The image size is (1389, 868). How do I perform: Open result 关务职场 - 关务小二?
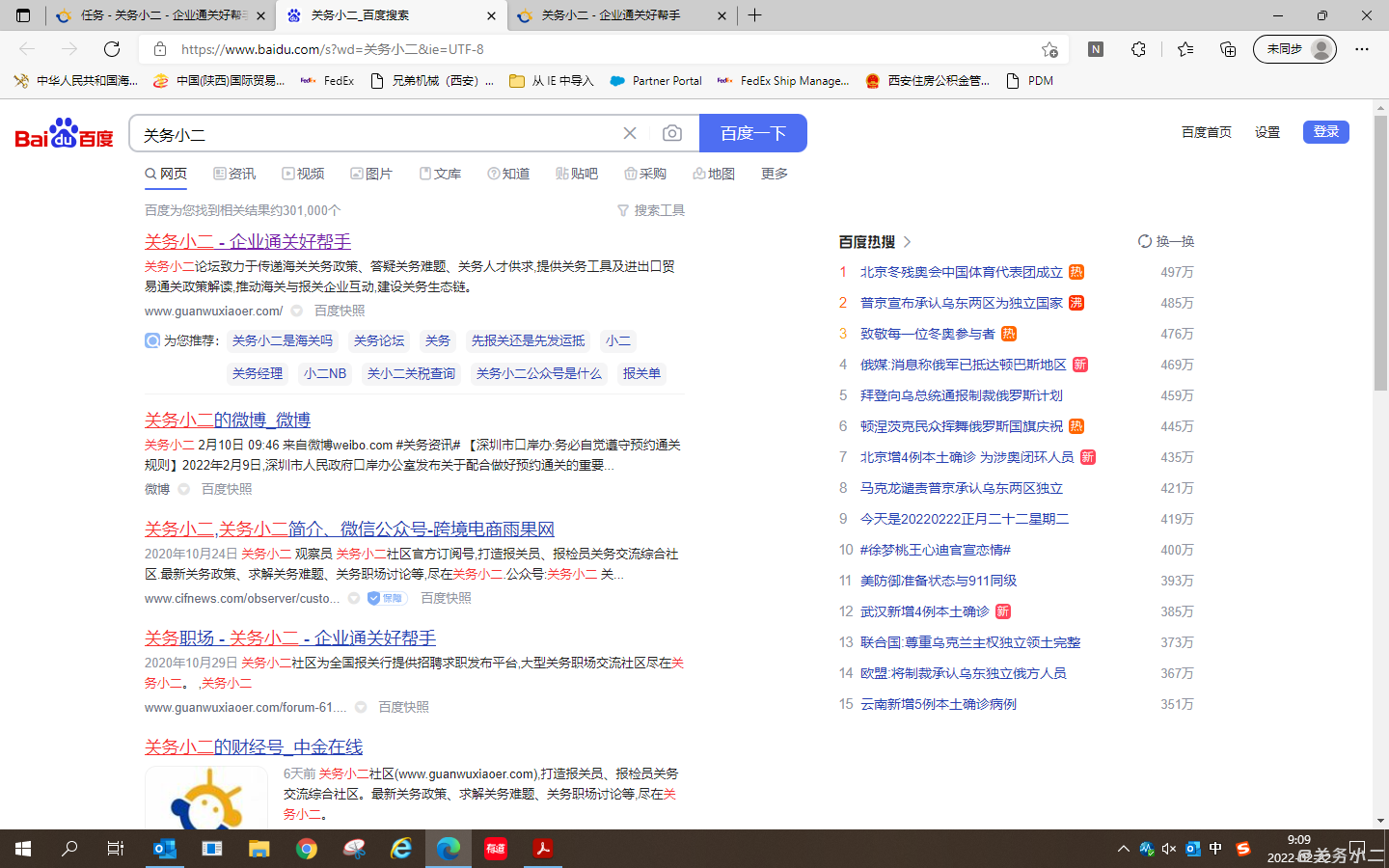tap(290, 637)
